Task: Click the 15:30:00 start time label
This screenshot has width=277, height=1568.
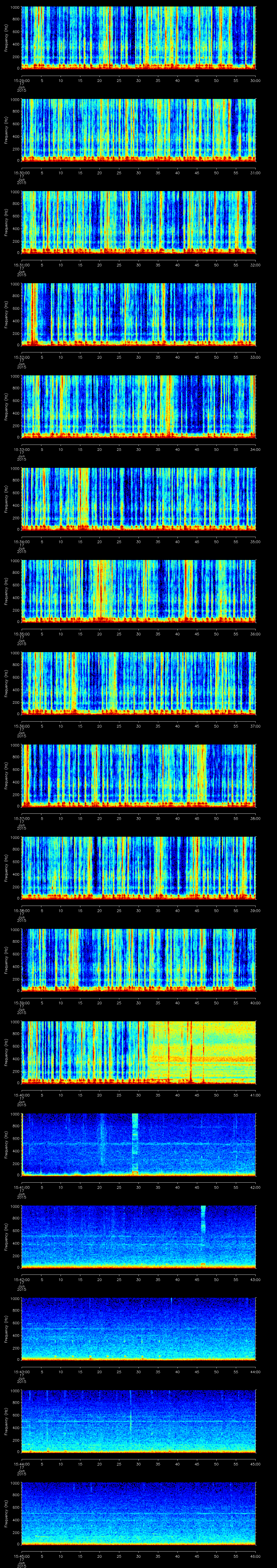Action: (x=22, y=173)
